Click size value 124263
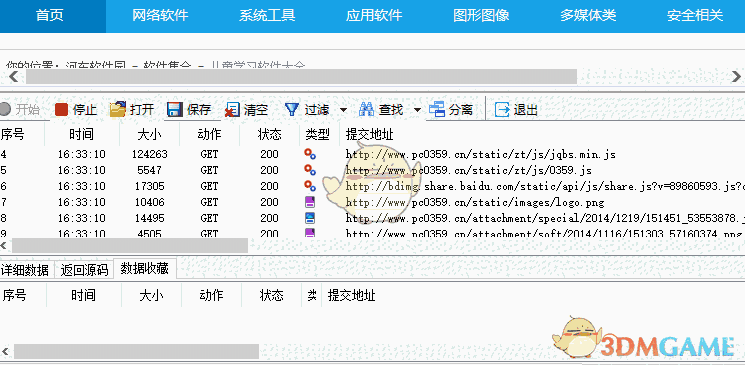The width and height of the screenshot is (745, 365). click(150, 154)
